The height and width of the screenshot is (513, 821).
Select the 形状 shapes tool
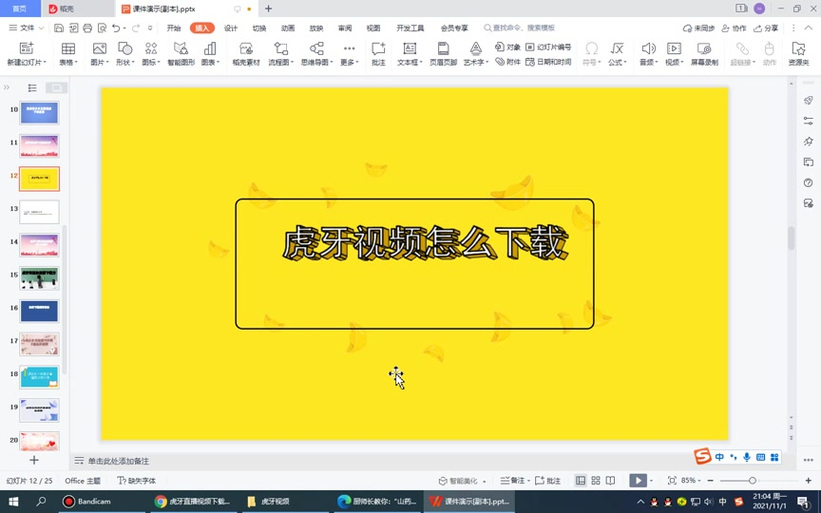coord(125,54)
